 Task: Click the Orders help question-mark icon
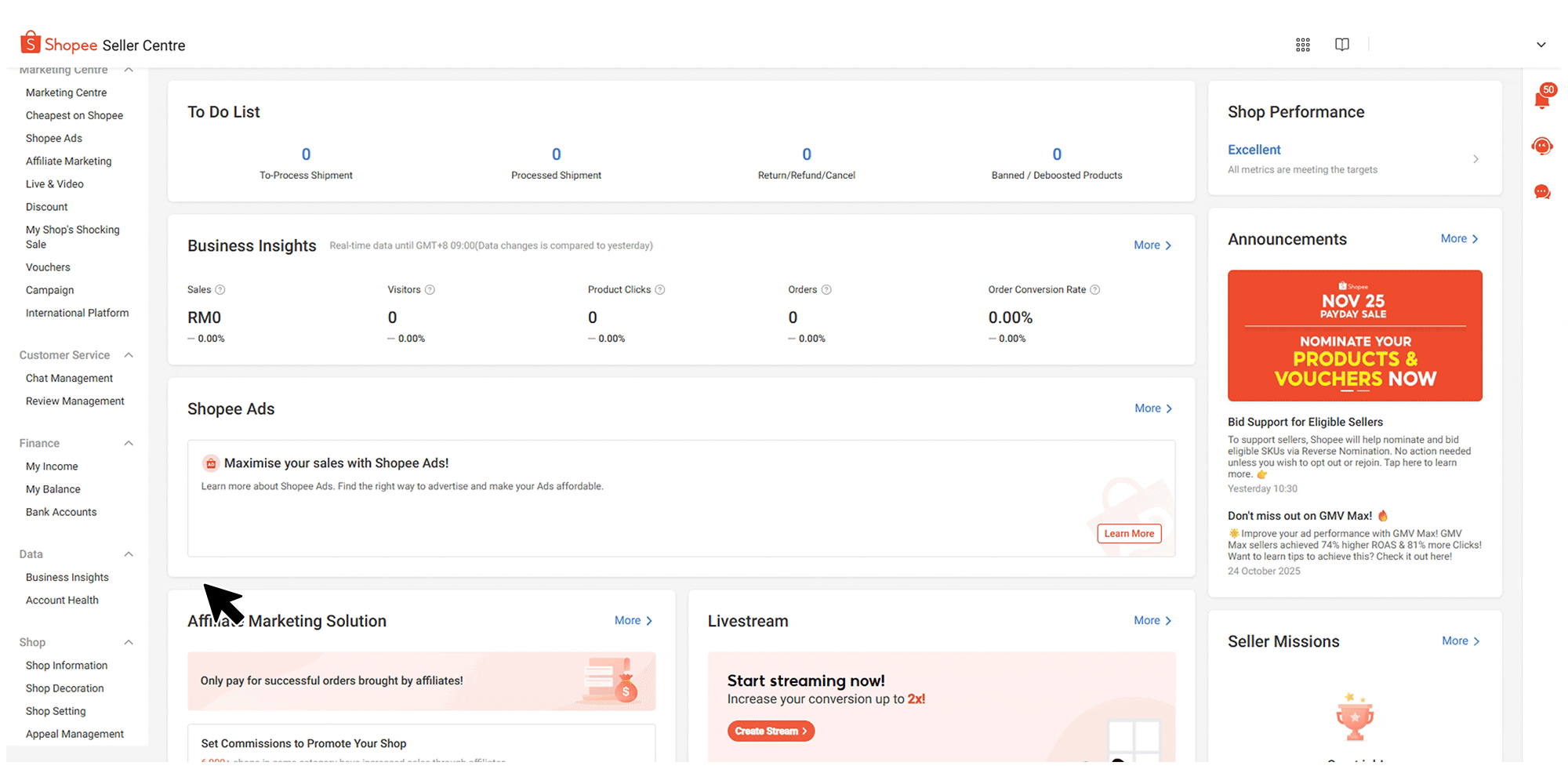(x=826, y=290)
